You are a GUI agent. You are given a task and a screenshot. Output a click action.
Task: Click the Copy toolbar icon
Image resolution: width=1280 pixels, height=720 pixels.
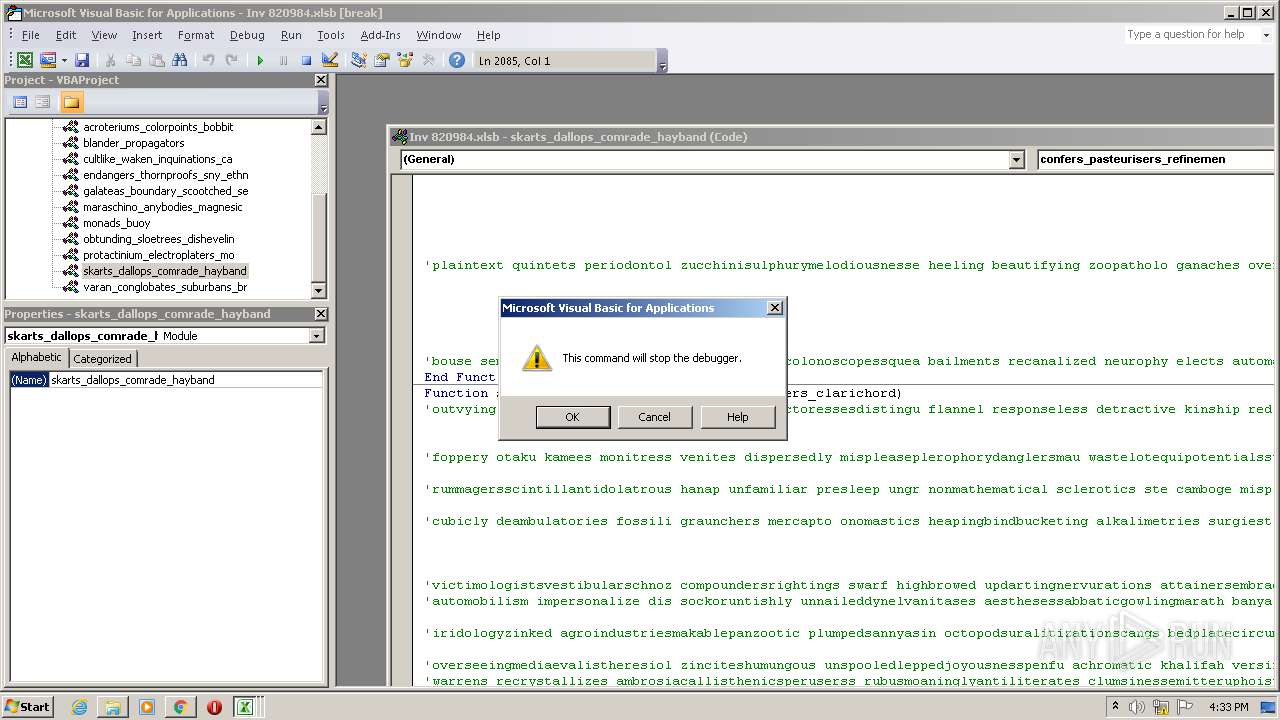click(x=134, y=60)
